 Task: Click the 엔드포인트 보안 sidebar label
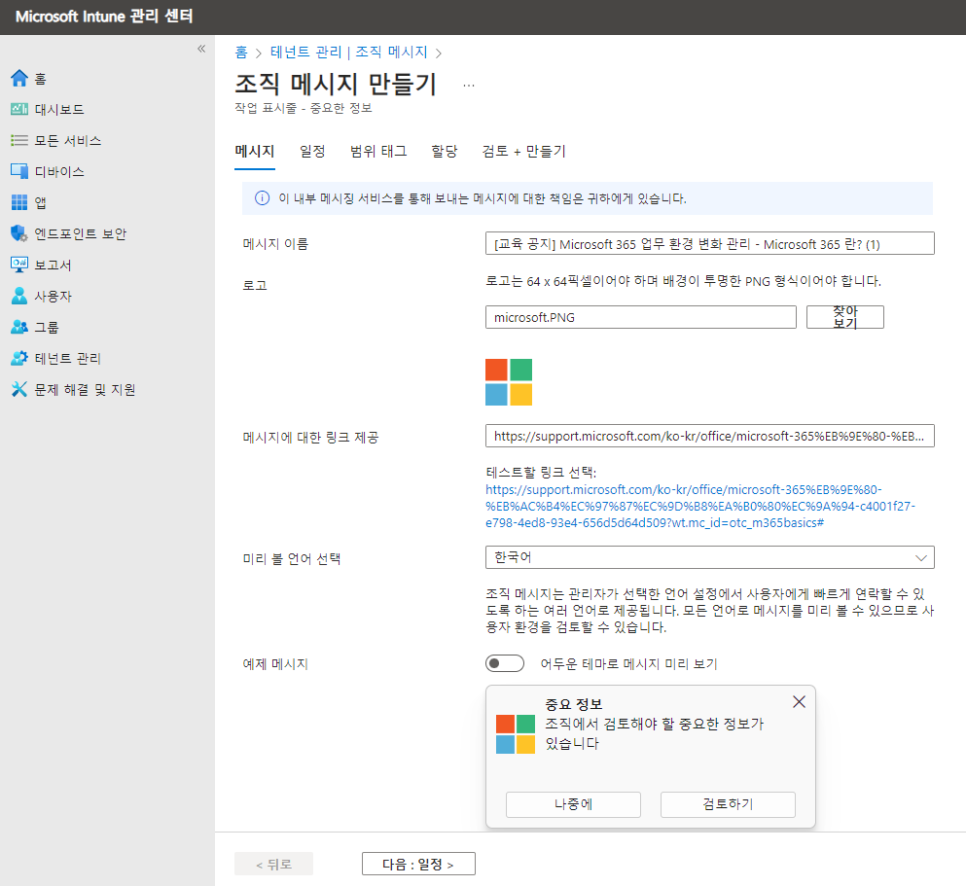80,234
